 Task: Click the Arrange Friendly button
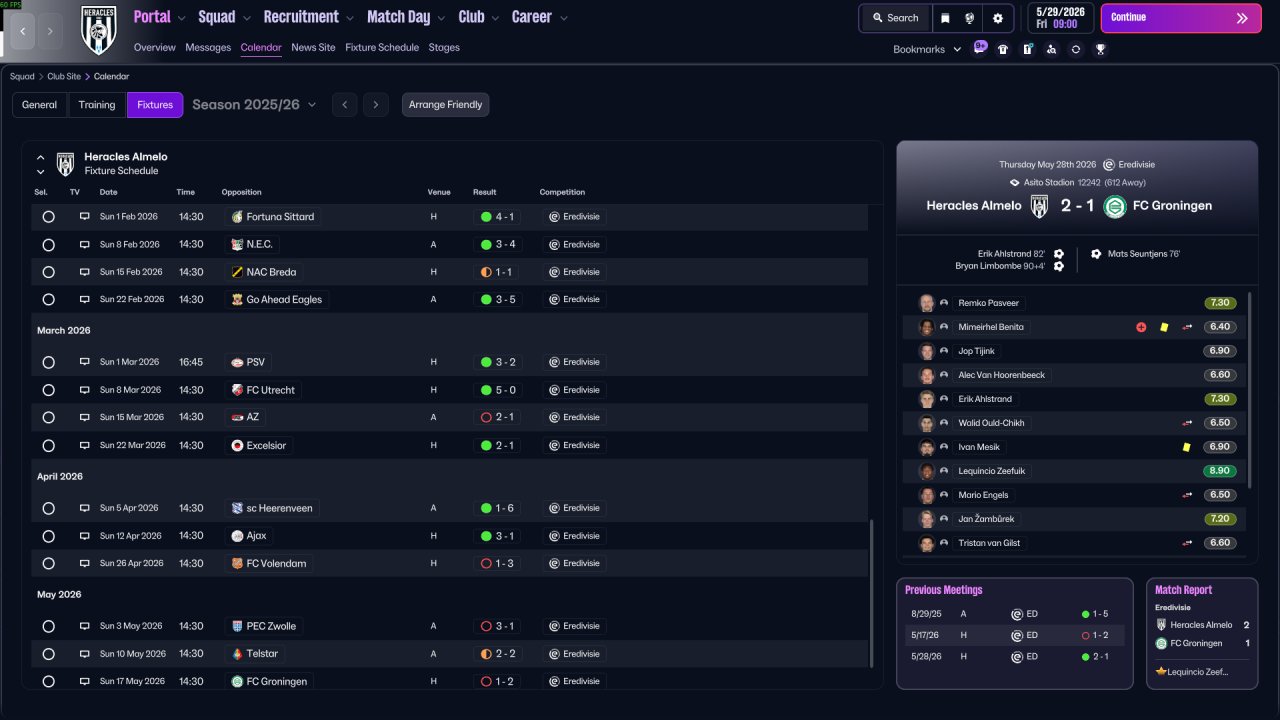click(x=445, y=105)
